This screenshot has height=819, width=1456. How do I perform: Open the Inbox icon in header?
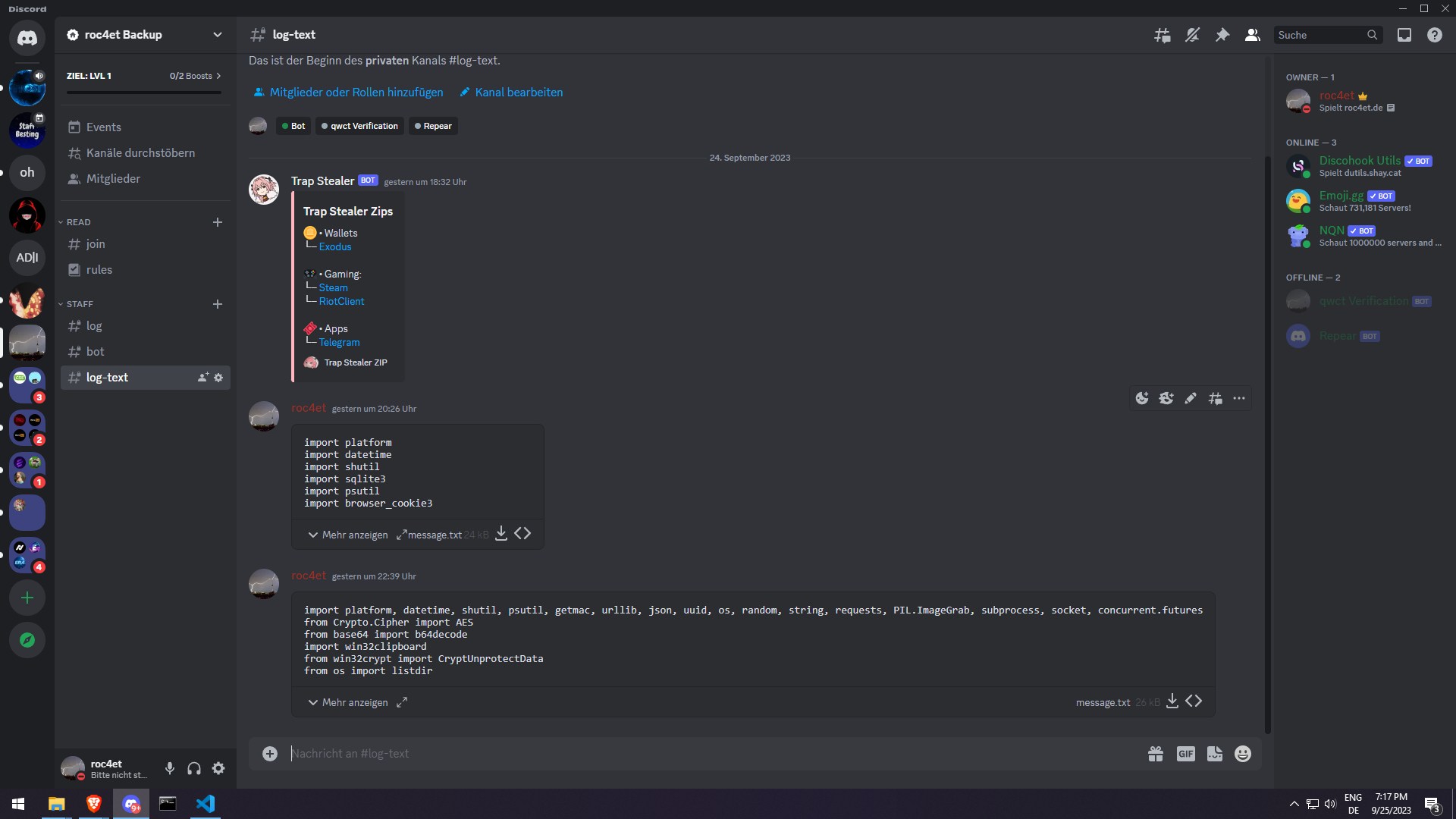point(1404,35)
